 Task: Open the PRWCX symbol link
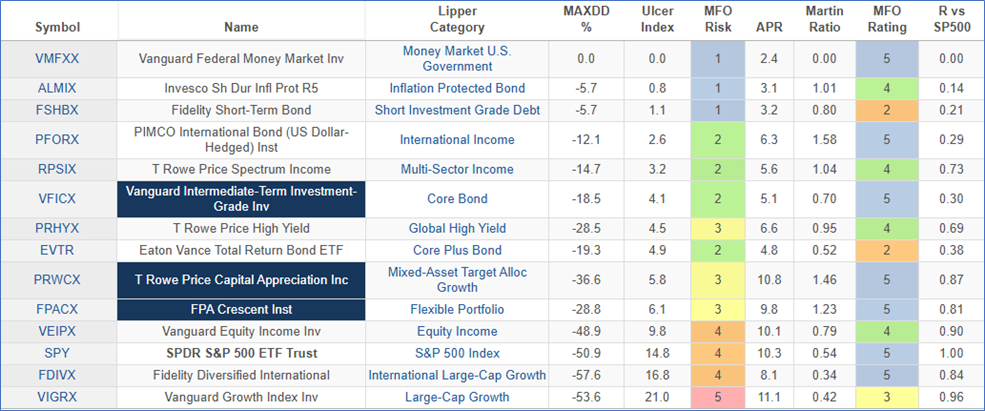pyautogui.click(x=56, y=280)
